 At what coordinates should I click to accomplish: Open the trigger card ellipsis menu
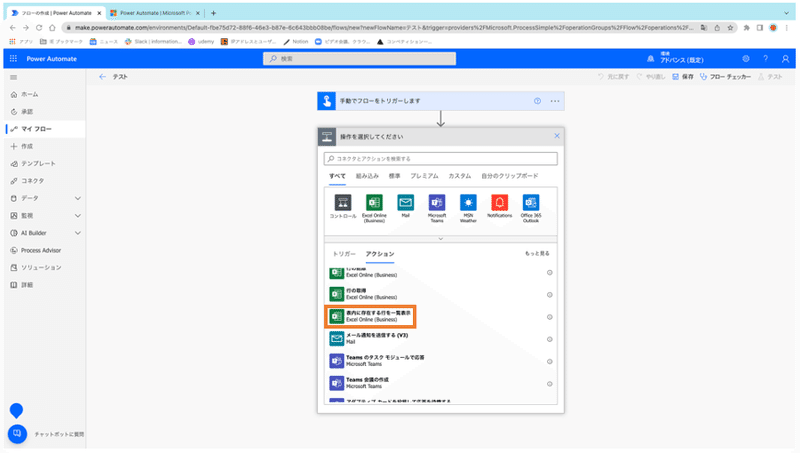pos(555,101)
